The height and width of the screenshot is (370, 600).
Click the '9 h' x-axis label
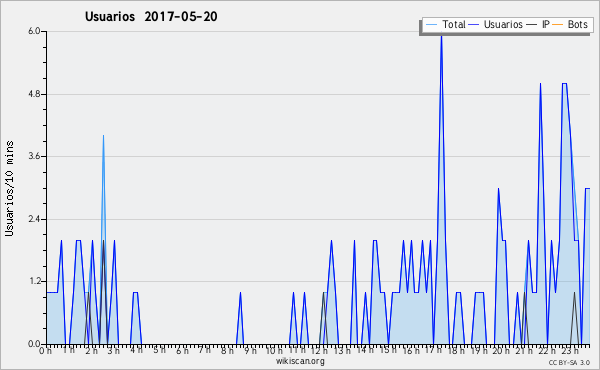click(250, 350)
